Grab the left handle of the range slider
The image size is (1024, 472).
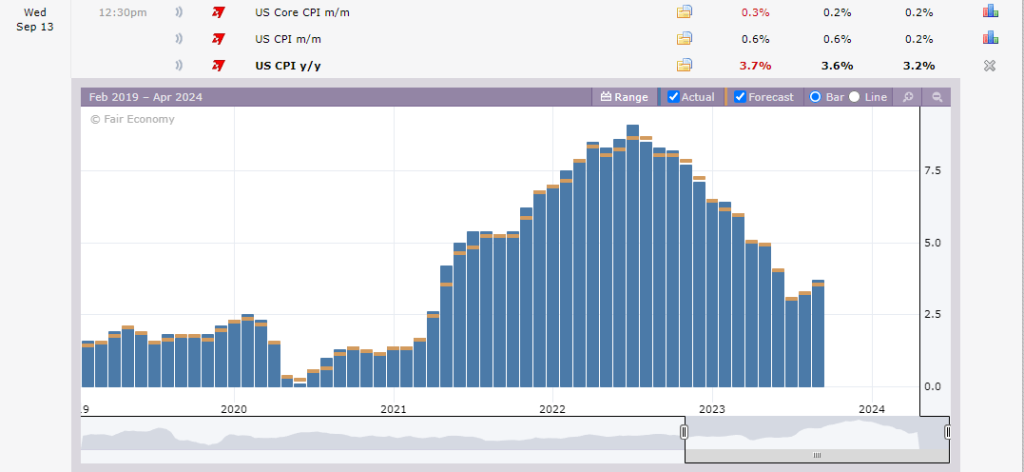(684, 432)
